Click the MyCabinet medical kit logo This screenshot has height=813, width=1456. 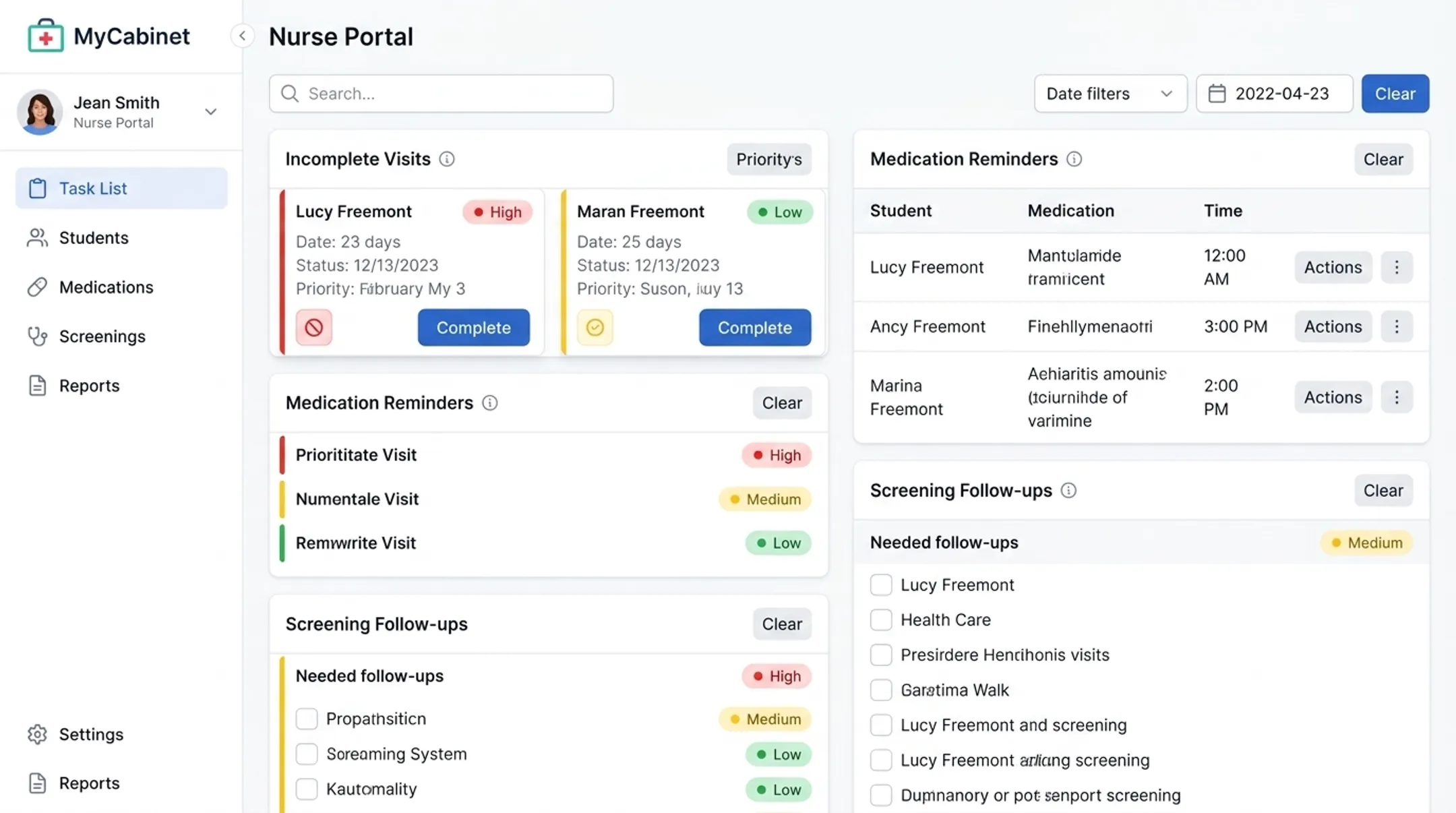click(x=46, y=36)
